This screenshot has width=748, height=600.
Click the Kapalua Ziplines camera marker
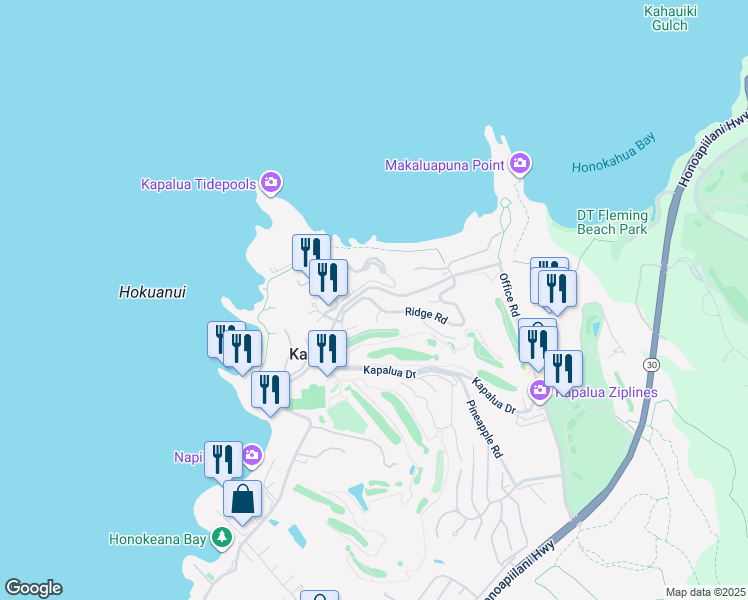(x=540, y=391)
